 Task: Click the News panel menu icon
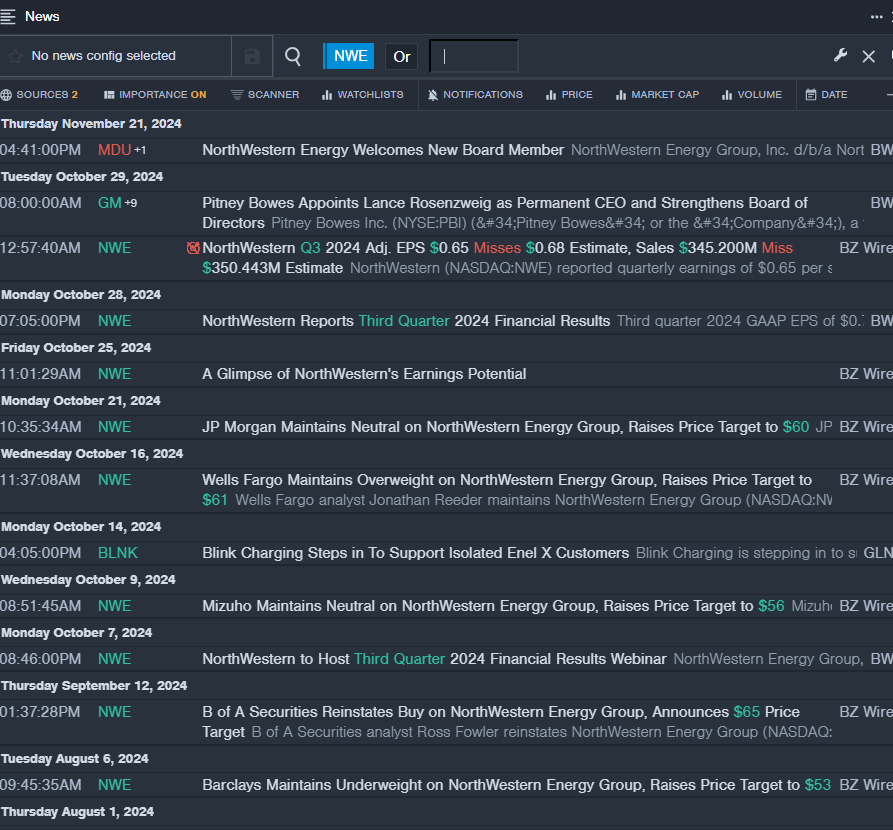(9, 16)
